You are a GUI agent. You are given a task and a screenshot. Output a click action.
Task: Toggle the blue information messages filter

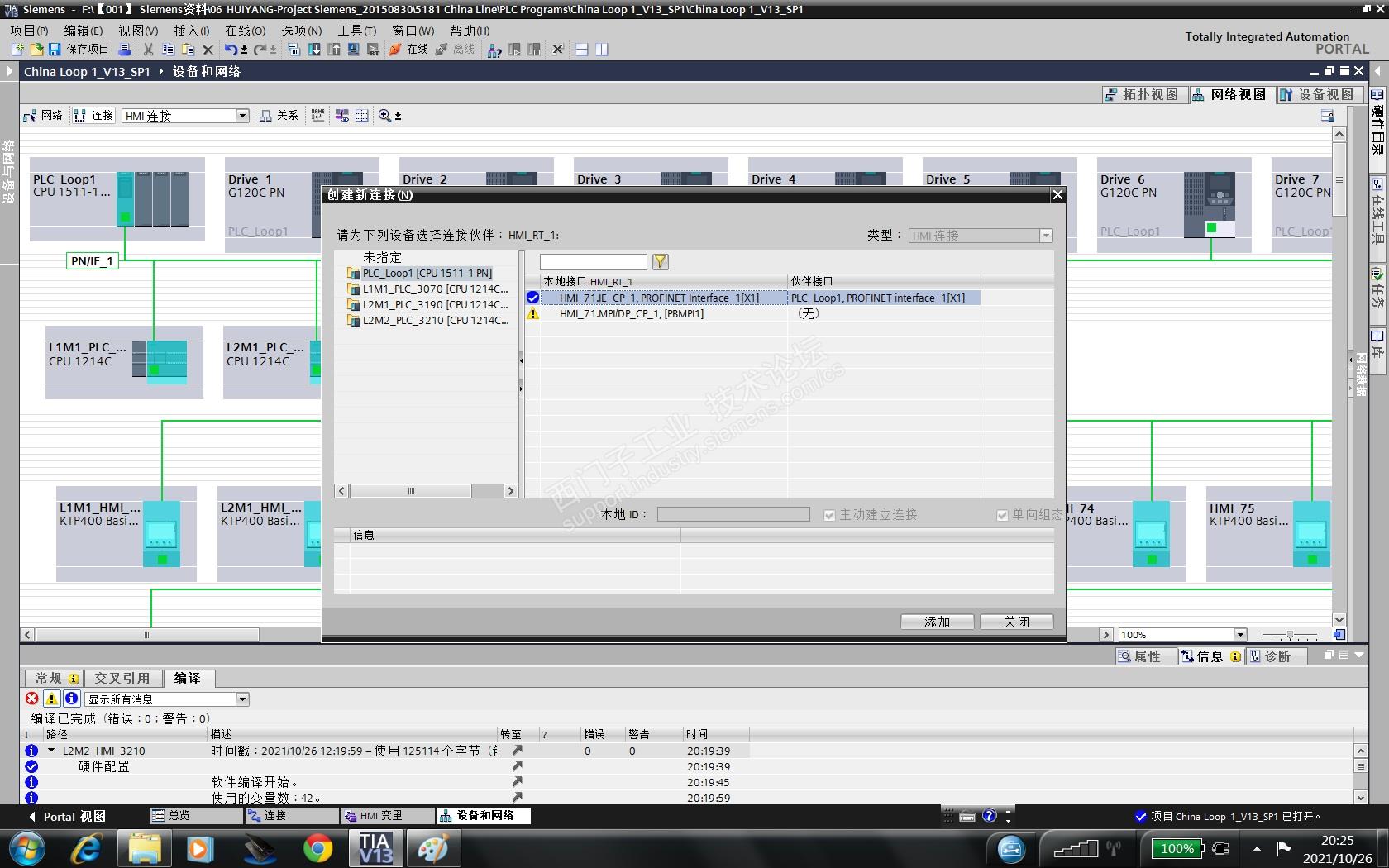point(71,699)
